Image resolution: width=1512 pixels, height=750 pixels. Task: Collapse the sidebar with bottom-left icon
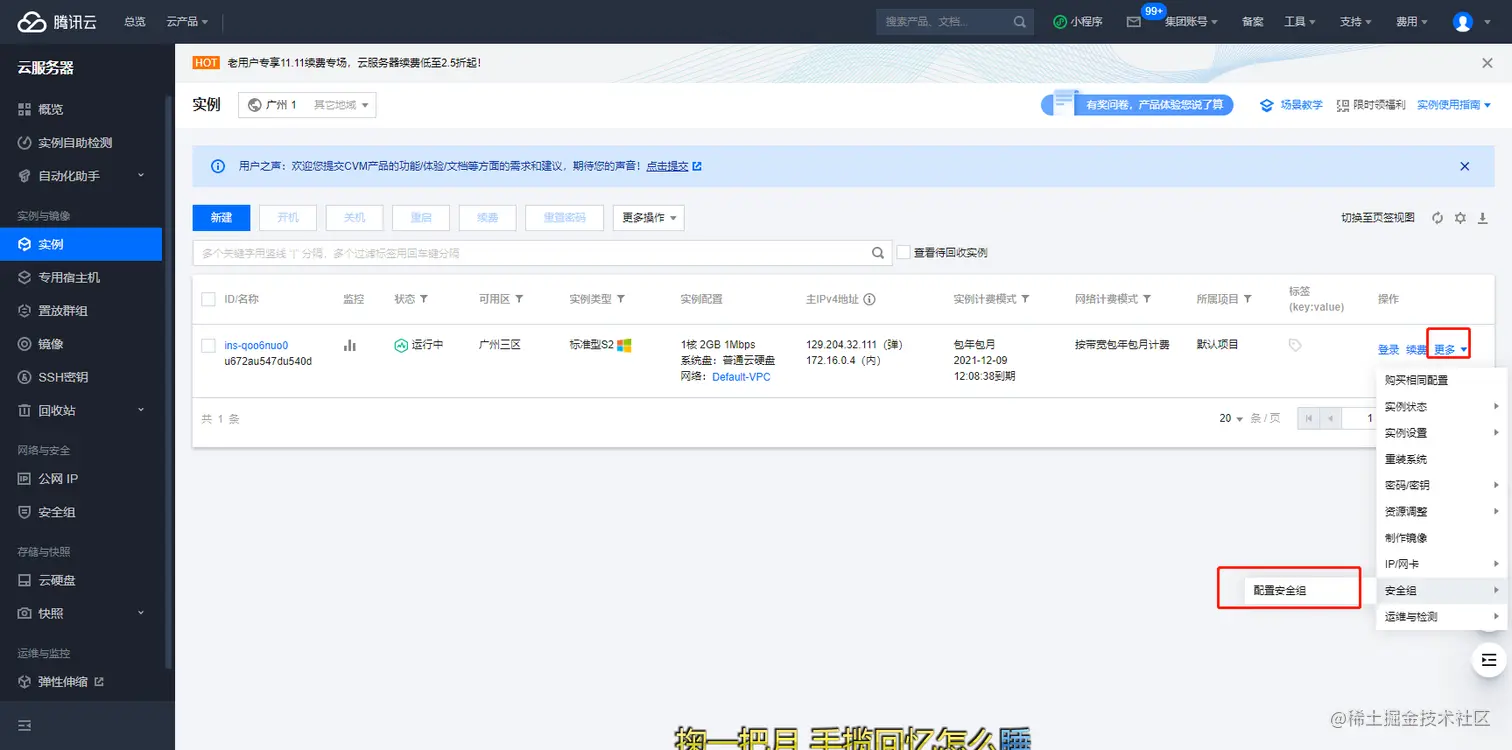25,725
